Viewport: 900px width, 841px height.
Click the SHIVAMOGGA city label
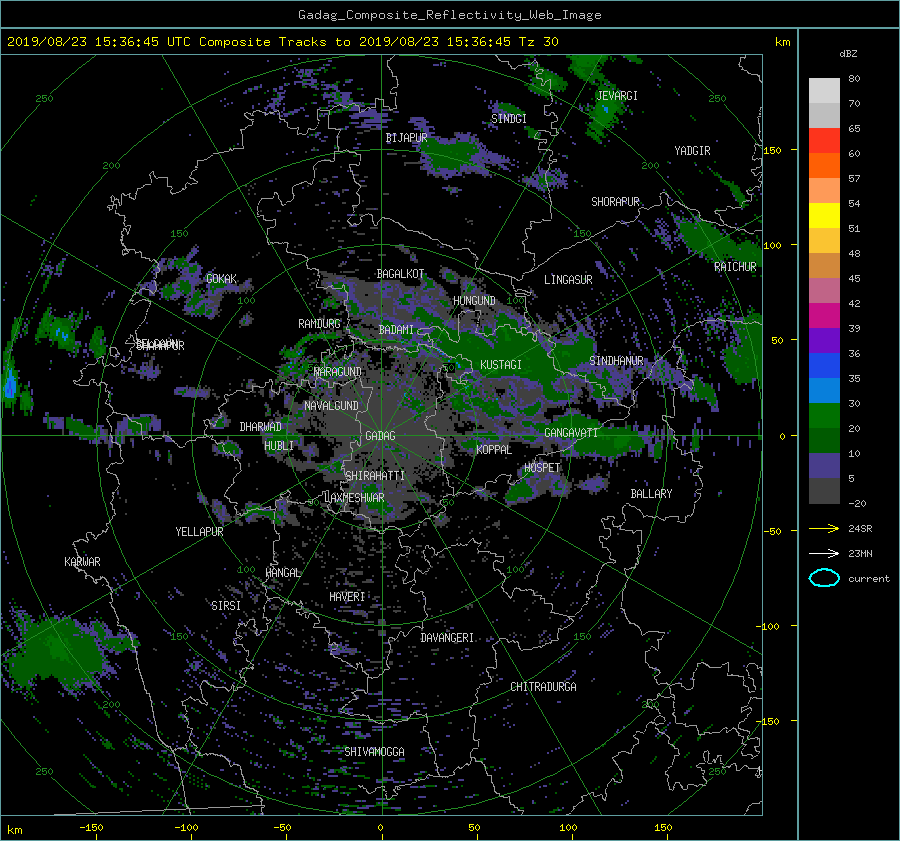pyautogui.click(x=374, y=752)
